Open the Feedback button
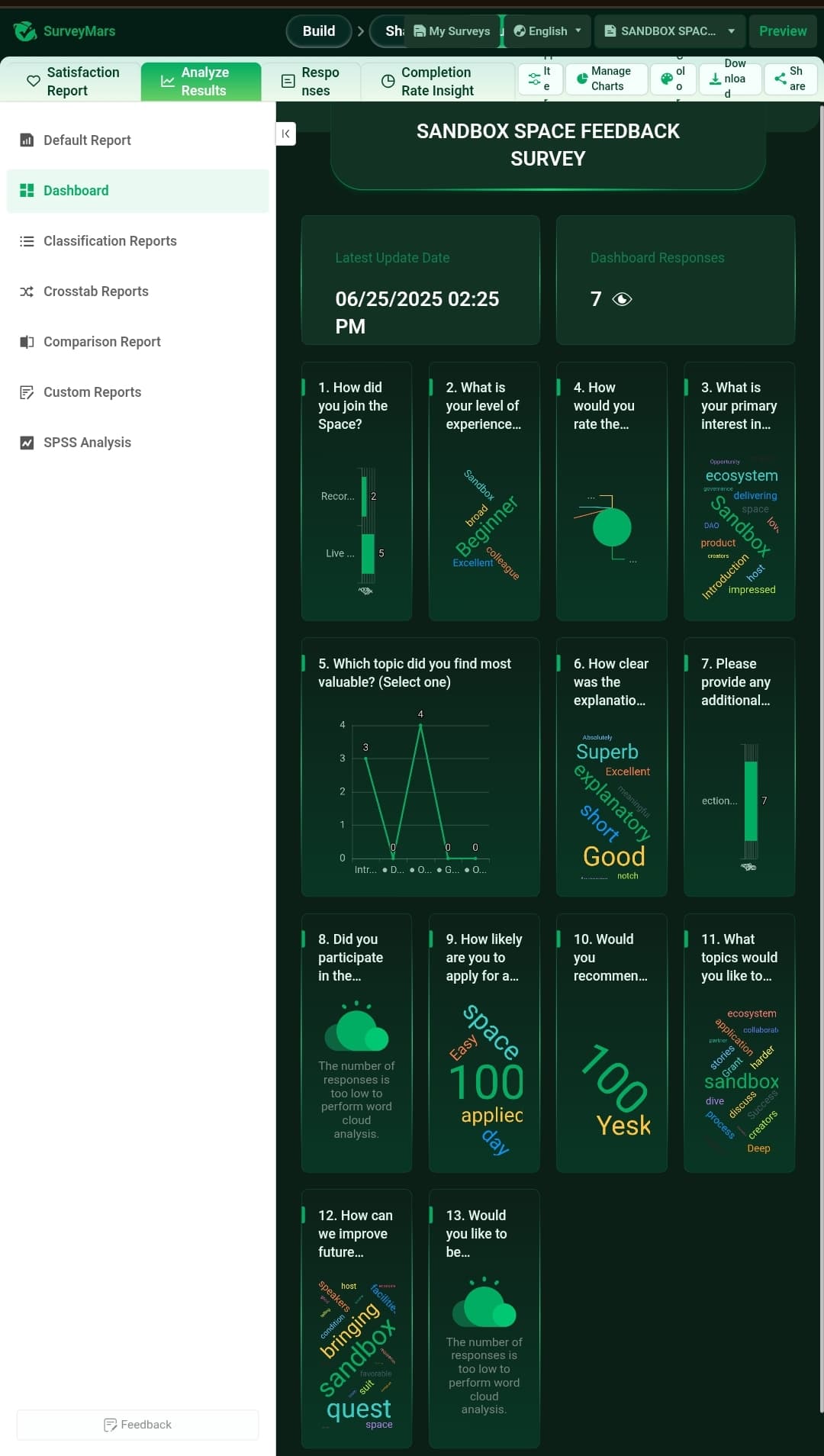Viewport: 824px width, 1456px height. click(138, 1425)
